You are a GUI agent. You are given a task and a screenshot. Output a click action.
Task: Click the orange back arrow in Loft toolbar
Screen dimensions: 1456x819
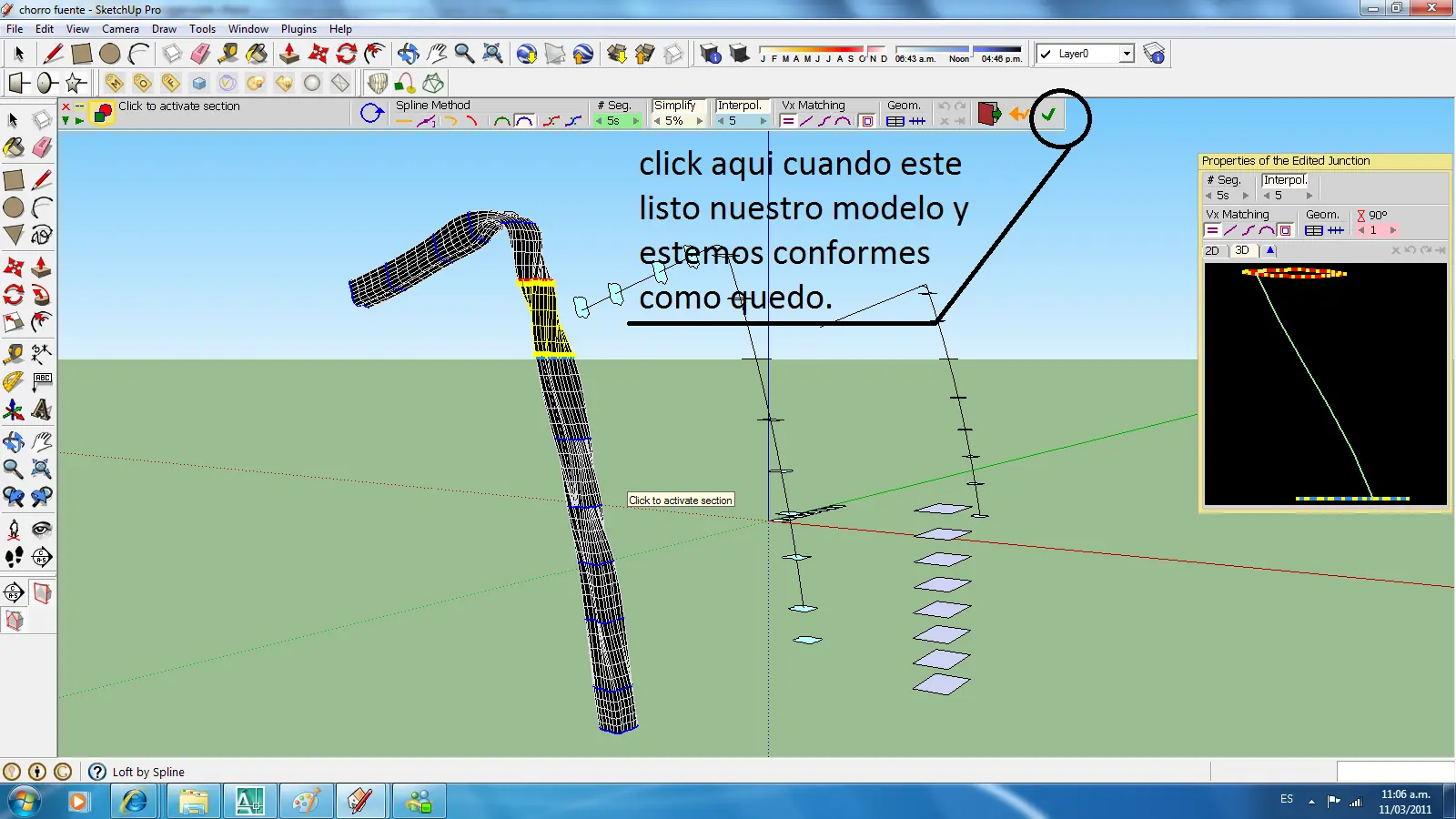click(1019, 114)
